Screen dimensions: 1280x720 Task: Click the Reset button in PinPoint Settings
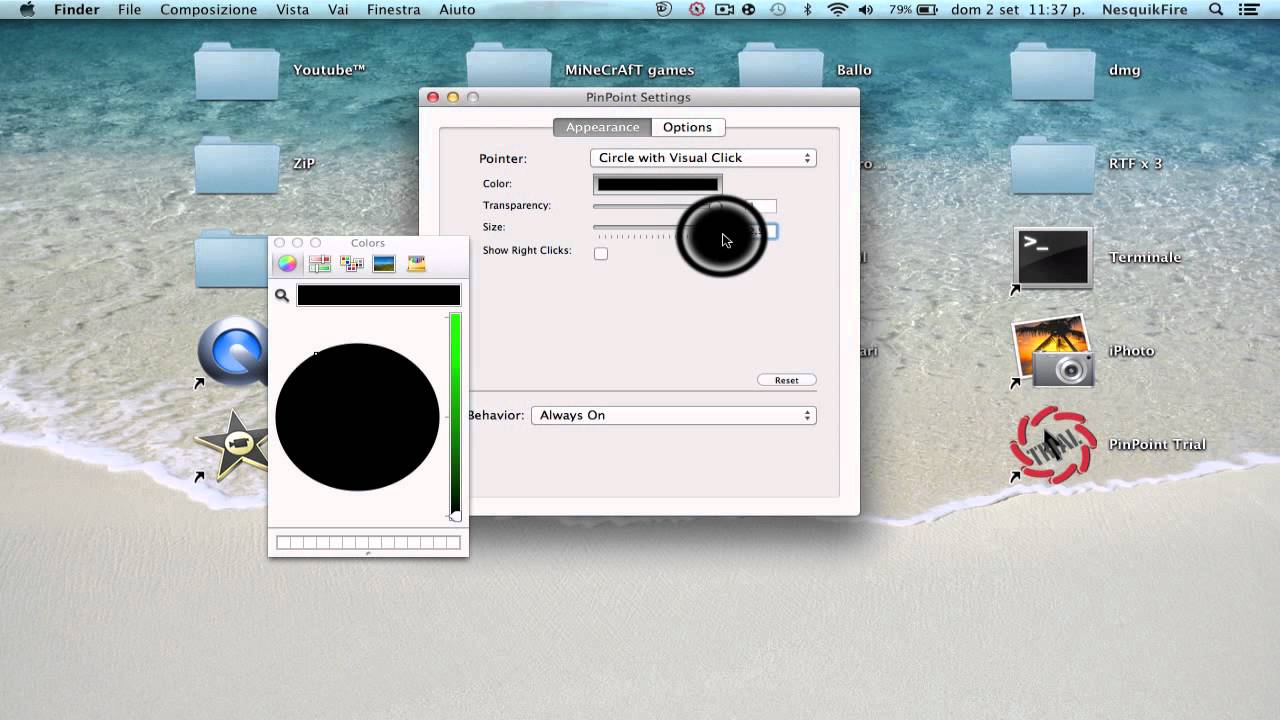point(787,380)
